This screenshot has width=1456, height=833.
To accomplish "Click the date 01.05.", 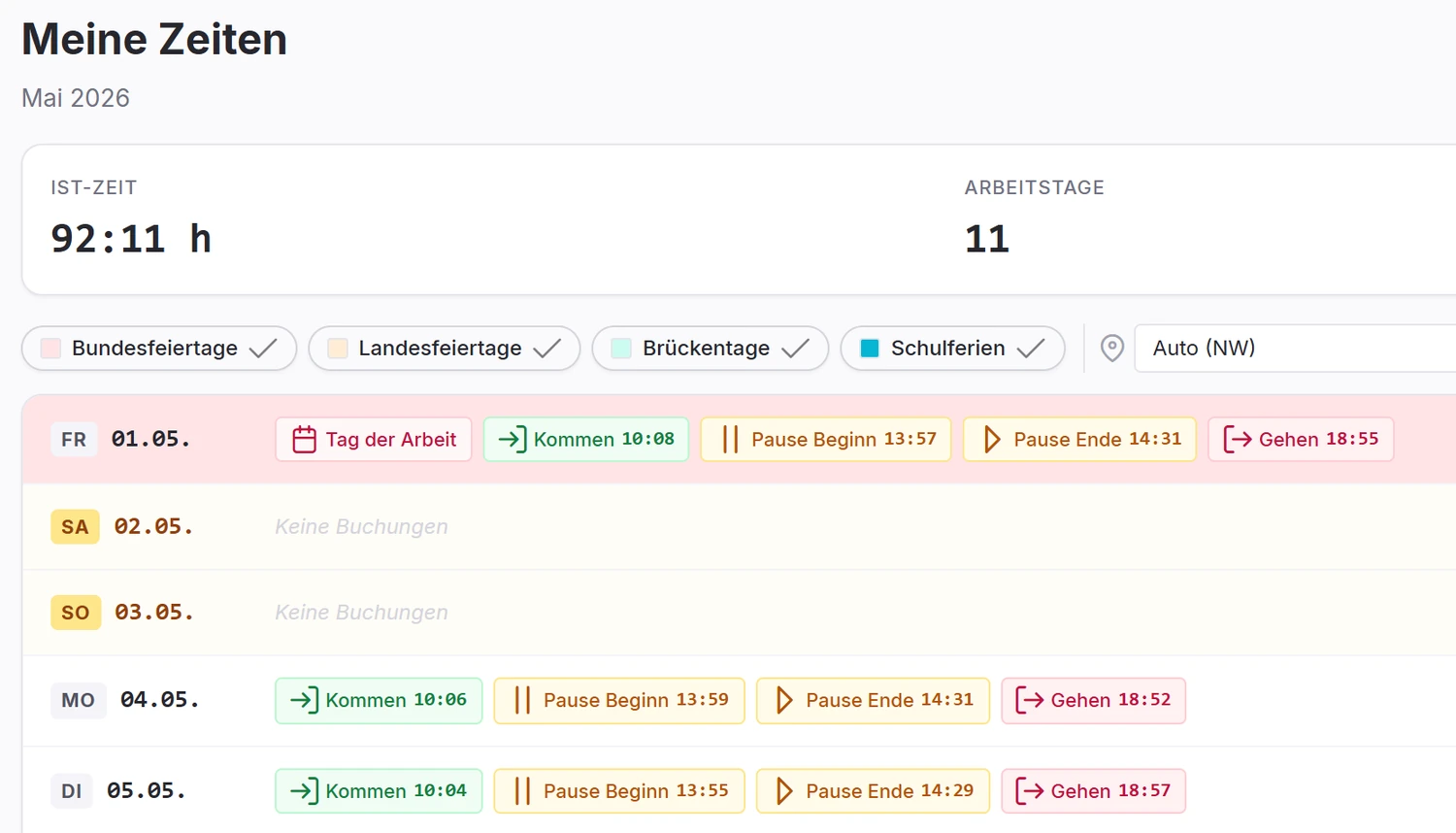I will tap(150, 439).
